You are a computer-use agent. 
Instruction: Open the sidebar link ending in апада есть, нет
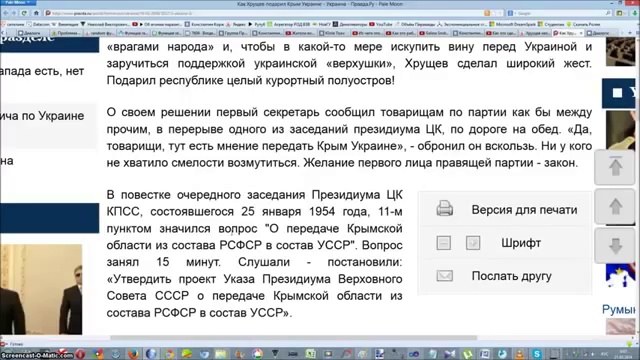coord(42,71)
